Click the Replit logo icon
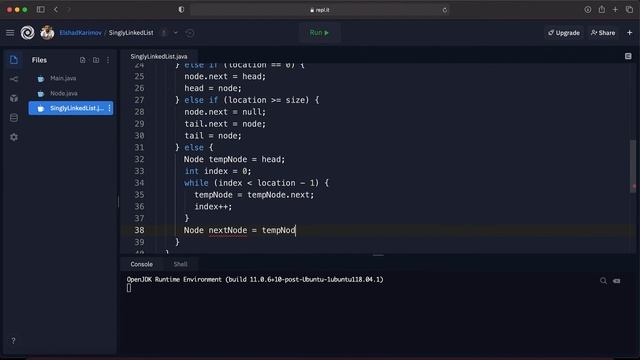The height and width of the screenshot is (360, 640). [27, 33]
